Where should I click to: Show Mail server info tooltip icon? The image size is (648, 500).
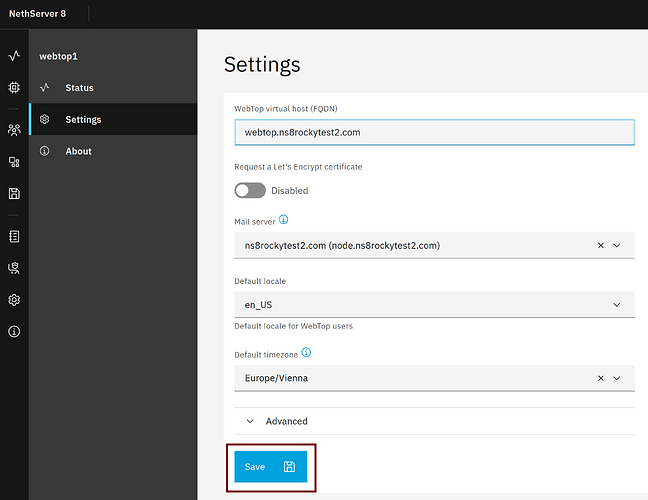[x=284, y=219]
